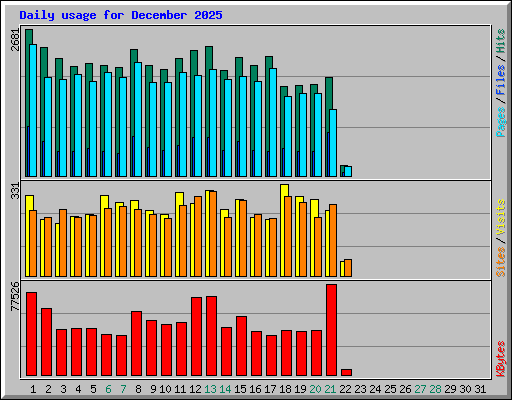Click the orange Sites bar for day 13
The image size is (512, 400).
(213, 234)
